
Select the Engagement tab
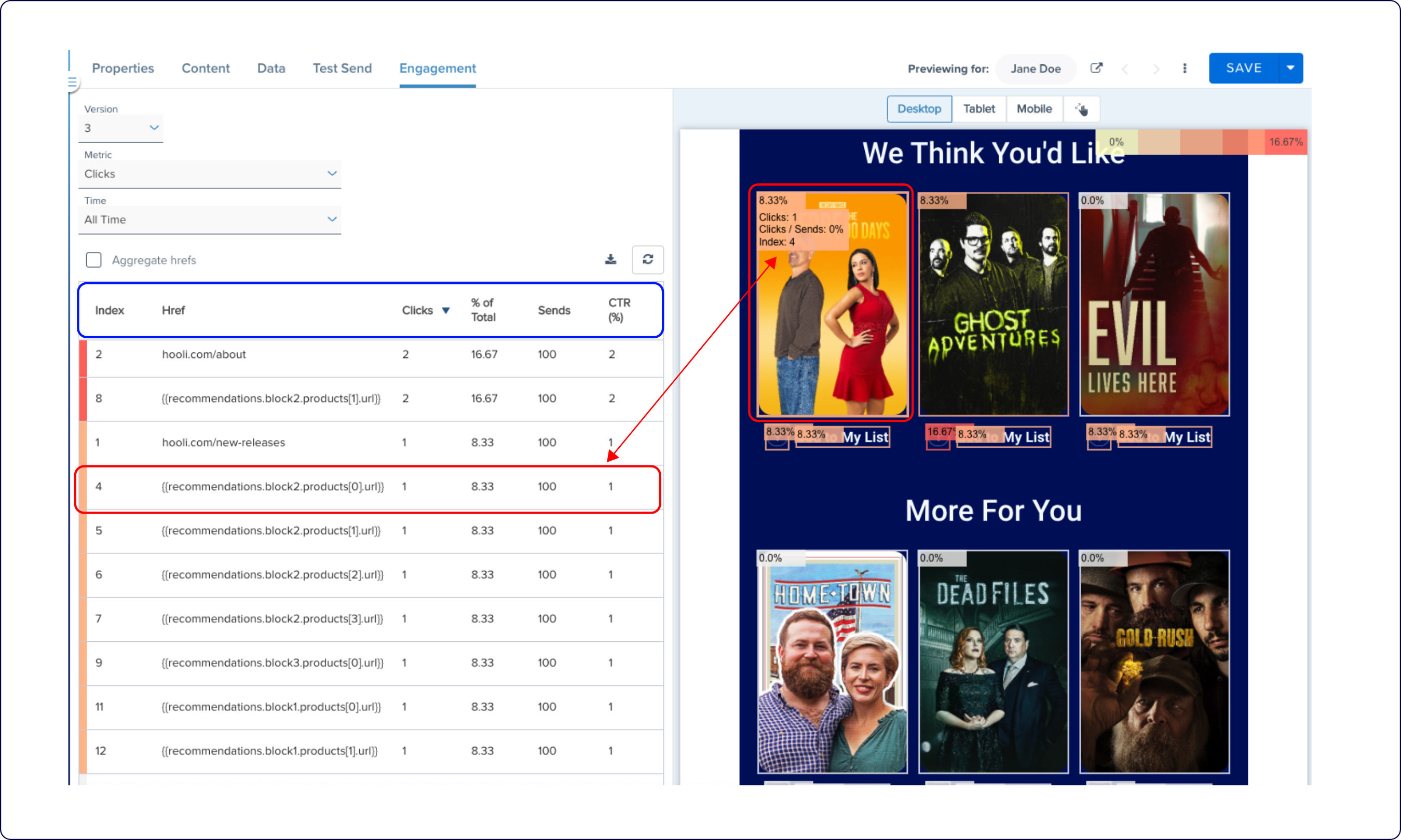437,68
